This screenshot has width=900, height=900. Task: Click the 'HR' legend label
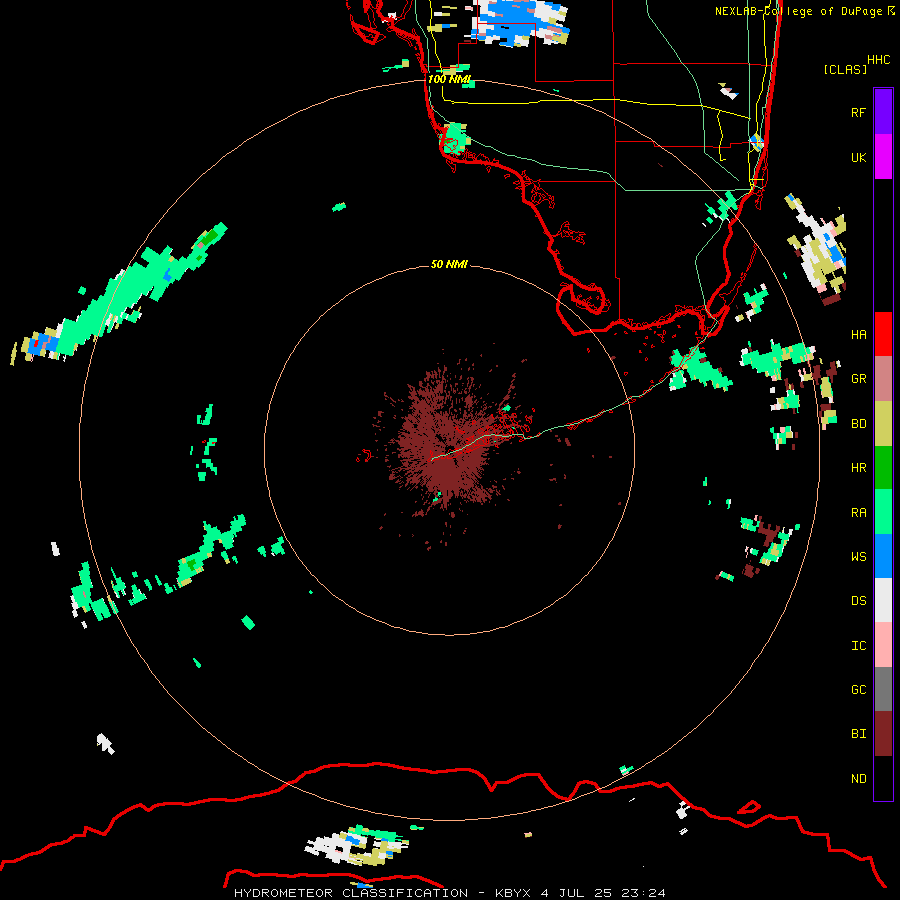click(x=858, y=468)
